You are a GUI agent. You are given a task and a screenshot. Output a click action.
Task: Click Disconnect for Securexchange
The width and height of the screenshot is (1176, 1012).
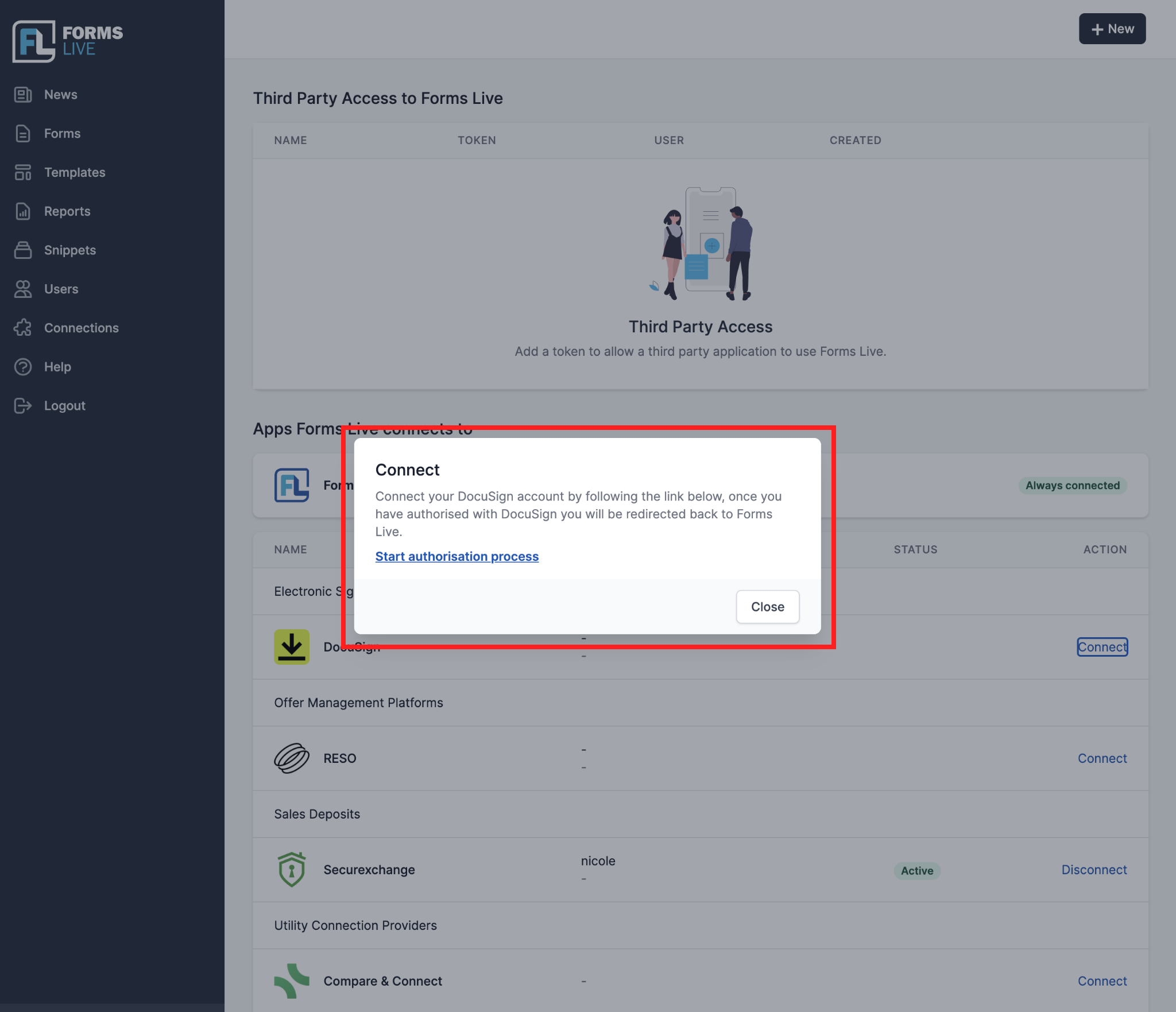pyautogui.click(x=1094, y=870)
